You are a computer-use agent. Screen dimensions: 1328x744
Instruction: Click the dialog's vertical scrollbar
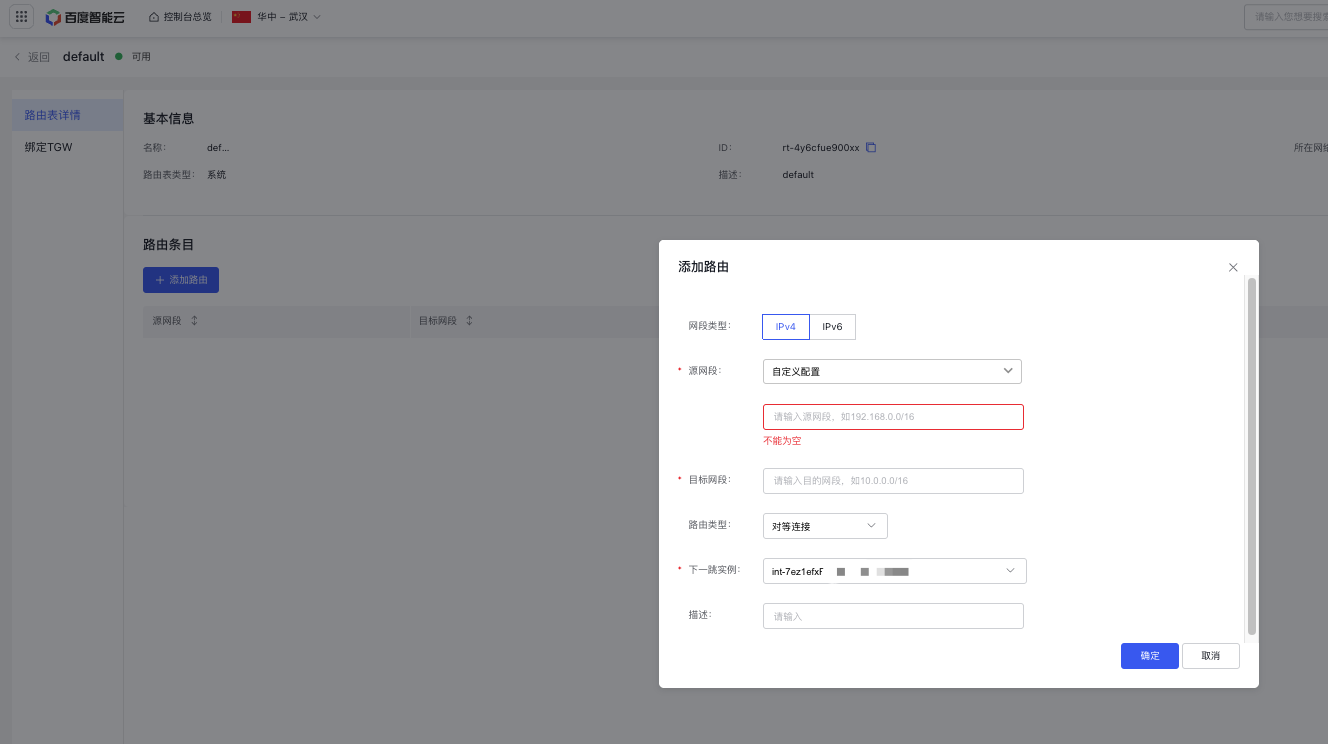click(1251, 456)
